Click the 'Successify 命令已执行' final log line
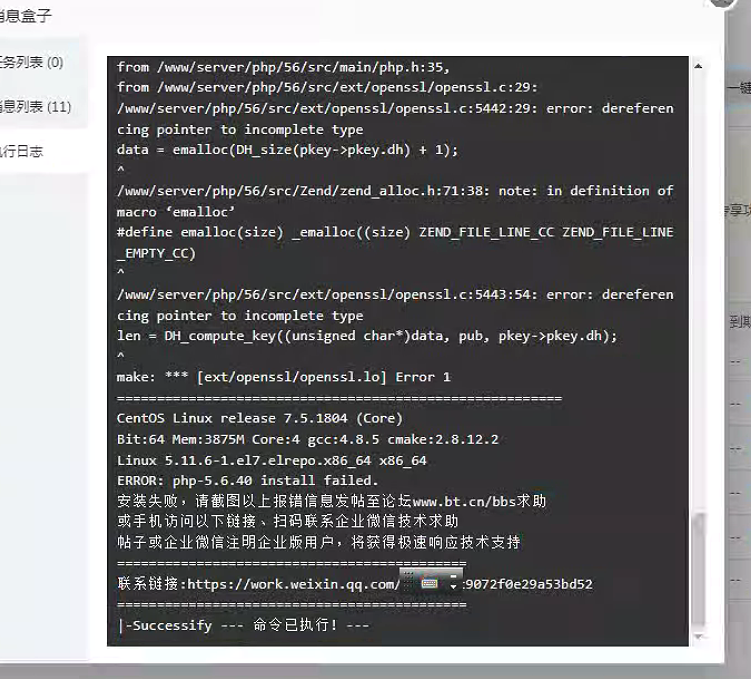This screenshot has height=679, width=751. coord(243,625)
